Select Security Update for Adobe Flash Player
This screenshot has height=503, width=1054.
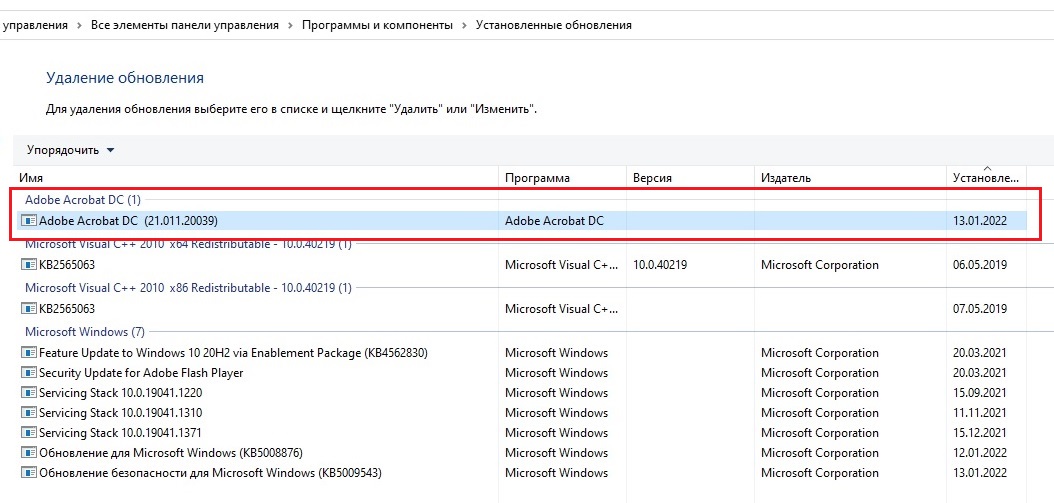521,373
